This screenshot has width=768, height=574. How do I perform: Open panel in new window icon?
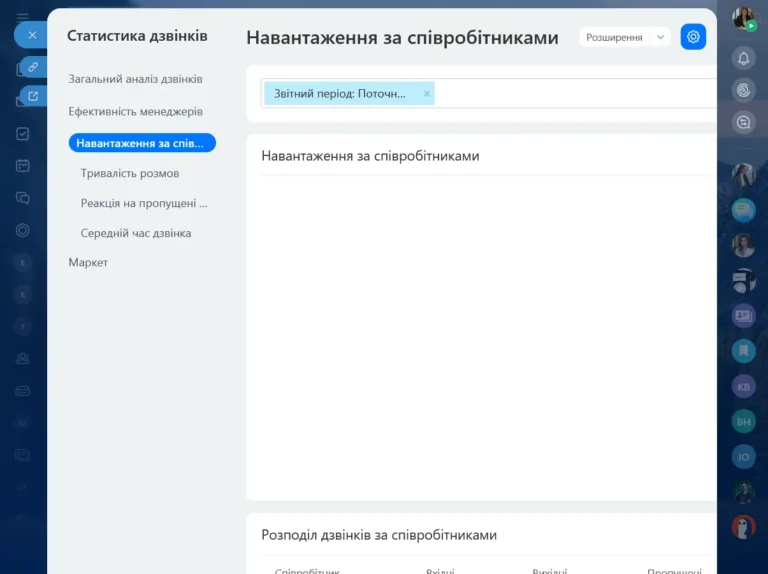pyautogui.click(x=33, y=96)
